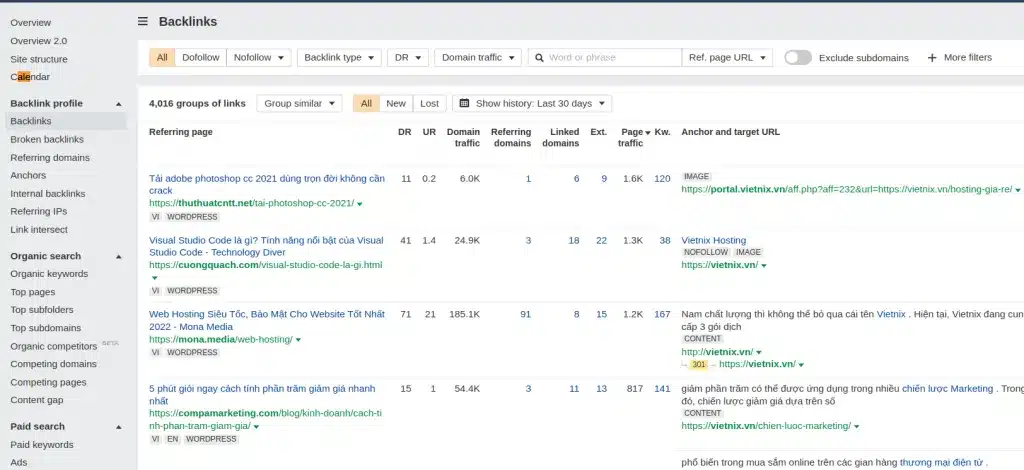Open Top pages in the sidebar

point(33,292)
